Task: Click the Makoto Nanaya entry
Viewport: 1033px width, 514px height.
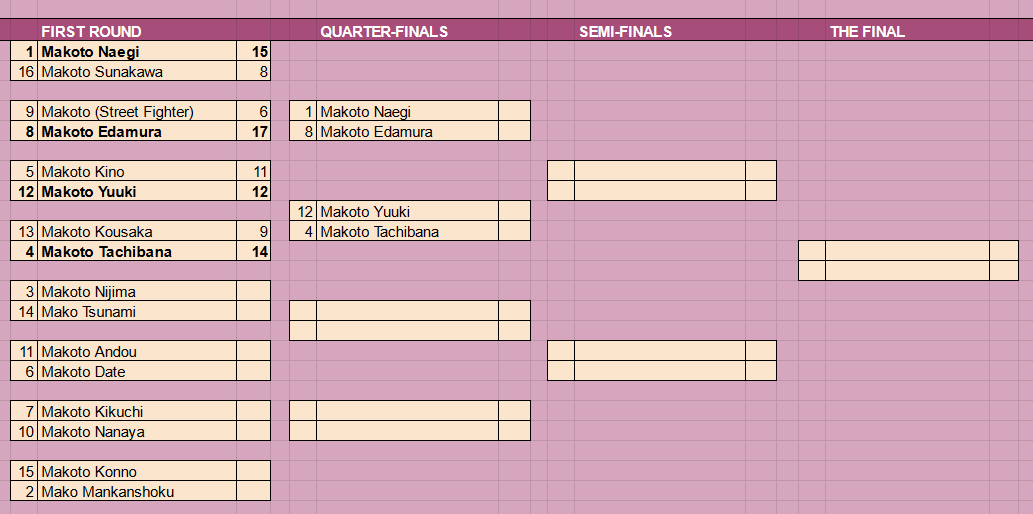Action: (137, 431)
